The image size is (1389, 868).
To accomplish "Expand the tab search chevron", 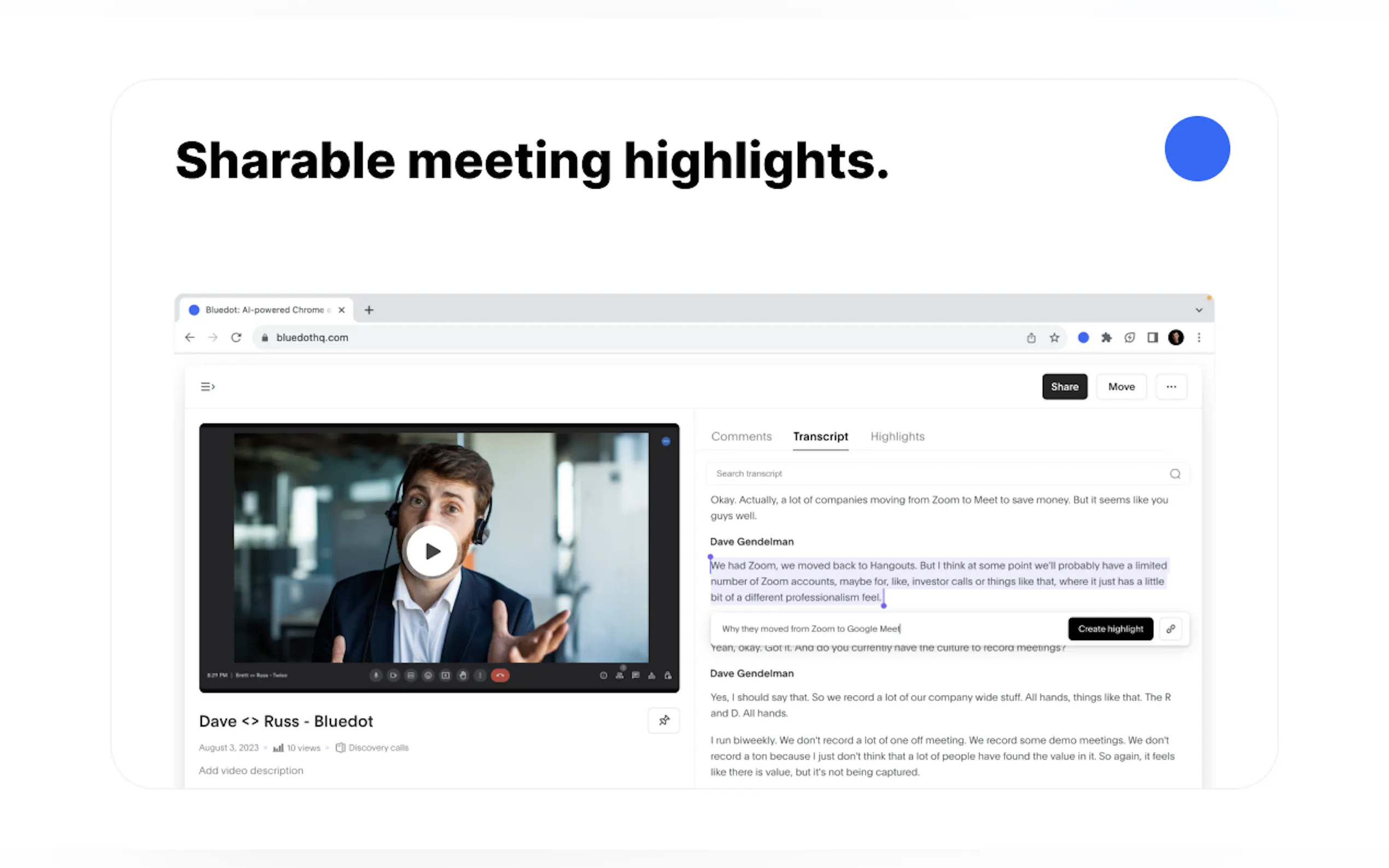I will (1198, 310).
